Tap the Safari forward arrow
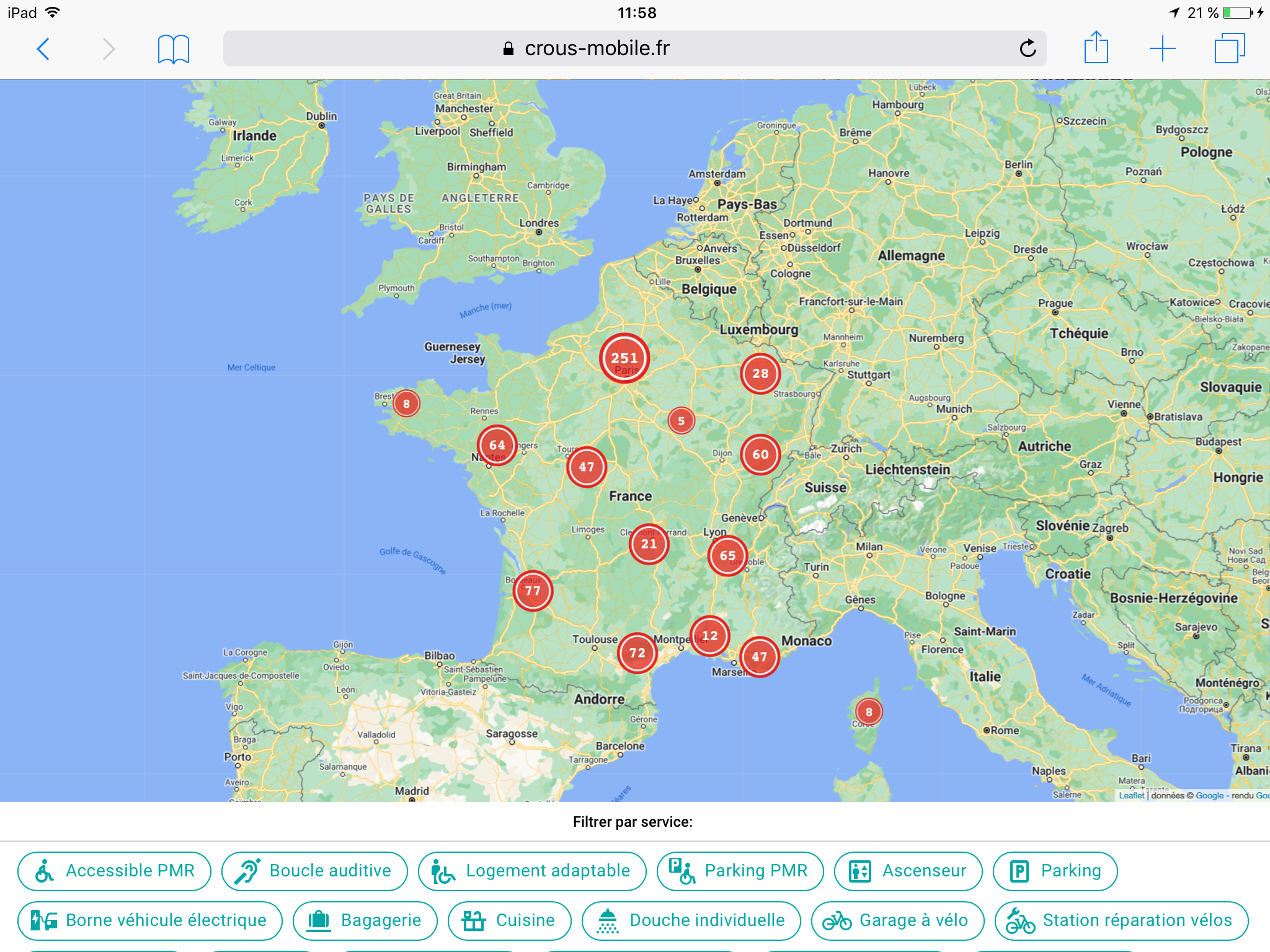 tap(109, 48)
